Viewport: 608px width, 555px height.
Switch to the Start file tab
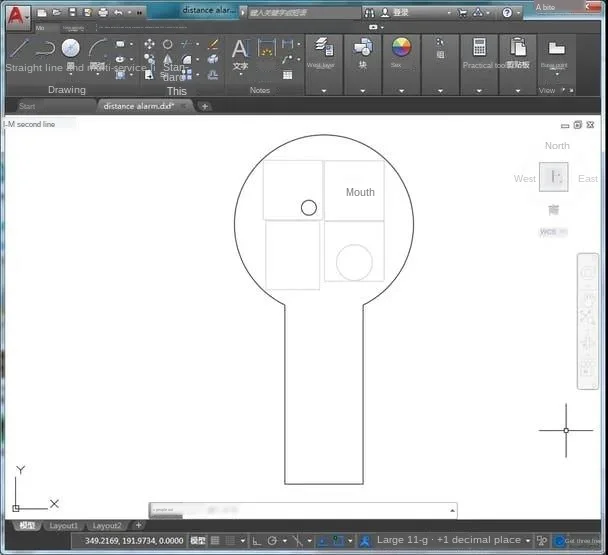pyautogui.click(x=27, y=106)
